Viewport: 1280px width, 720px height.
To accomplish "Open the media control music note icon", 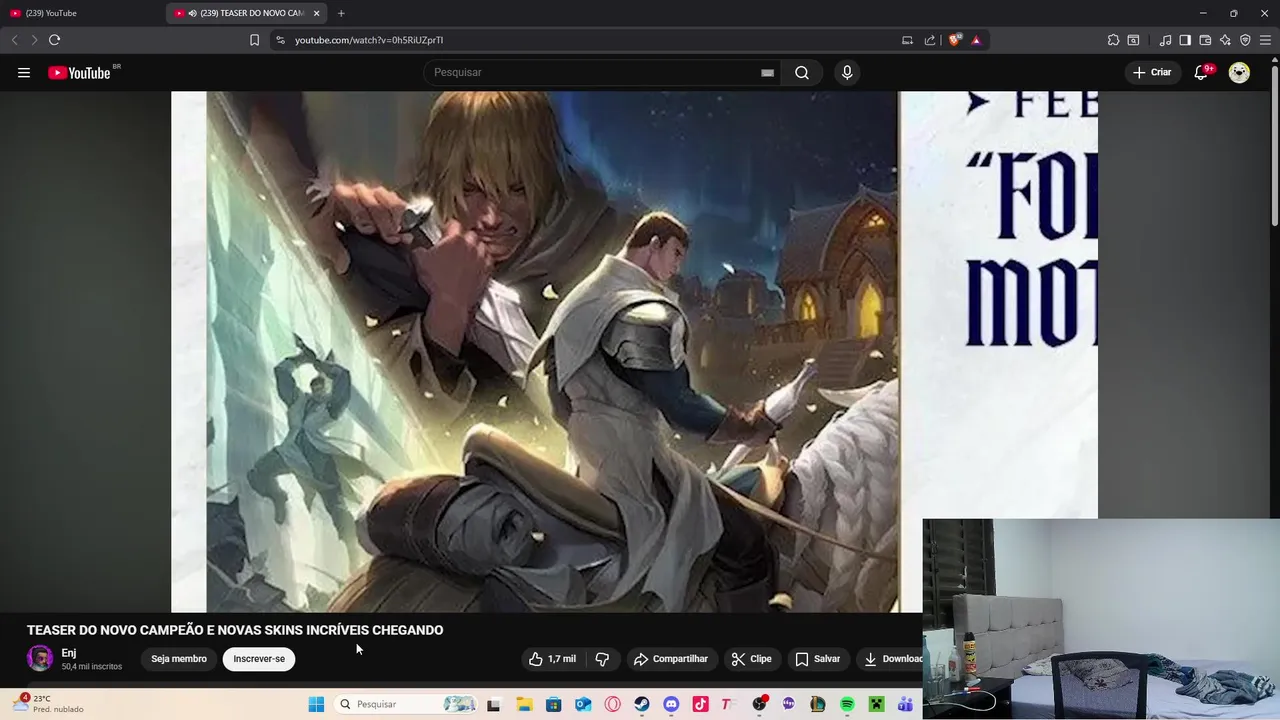I will coord(1166,40).
